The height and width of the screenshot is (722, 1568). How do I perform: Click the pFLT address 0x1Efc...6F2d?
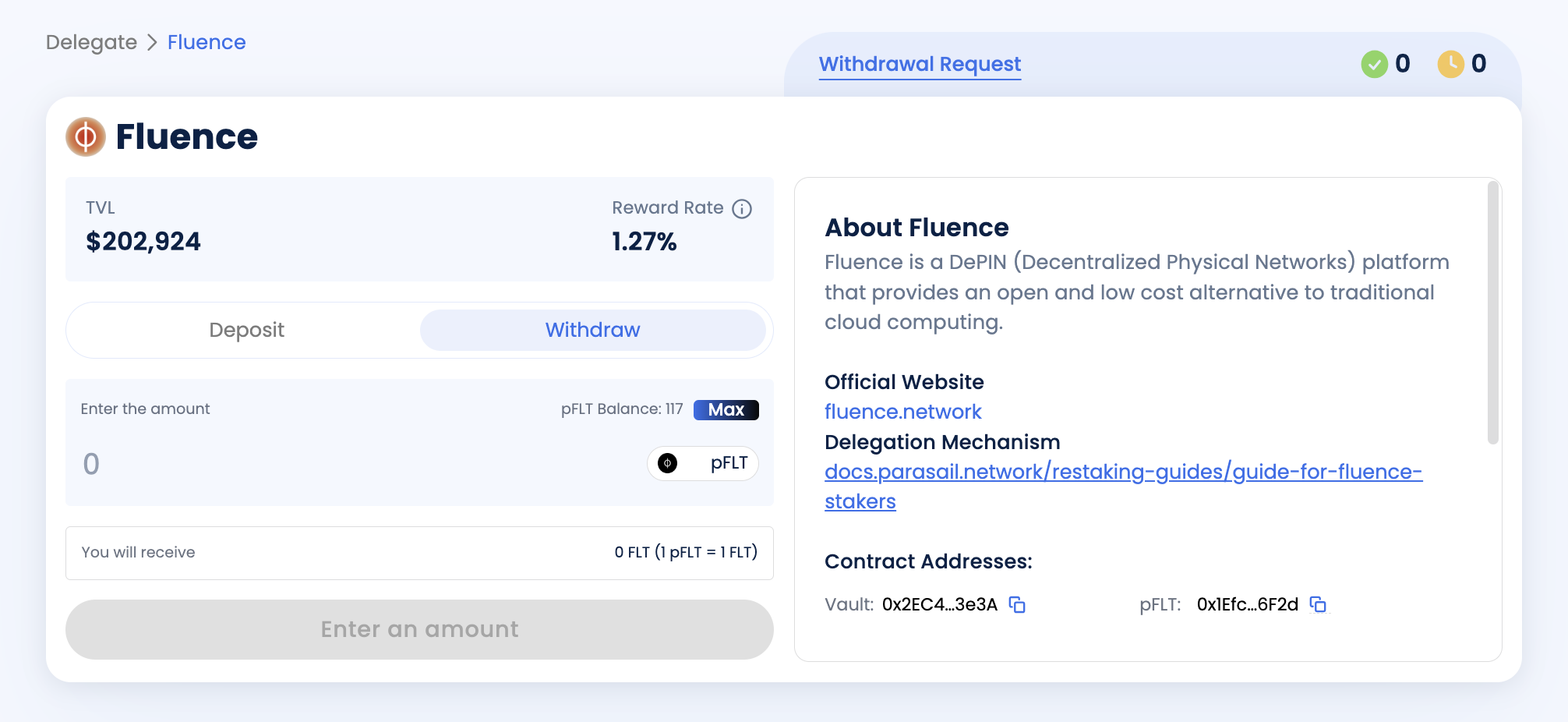[x=1248, y=605]
